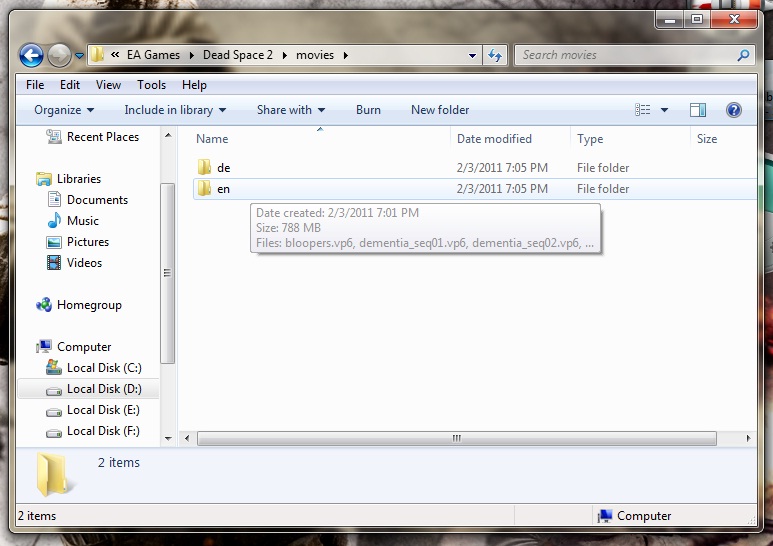The width and height of the screenshot is (773, 546).
Task: Open the recent pages dropdown arrow
Action: click(79, 56)
